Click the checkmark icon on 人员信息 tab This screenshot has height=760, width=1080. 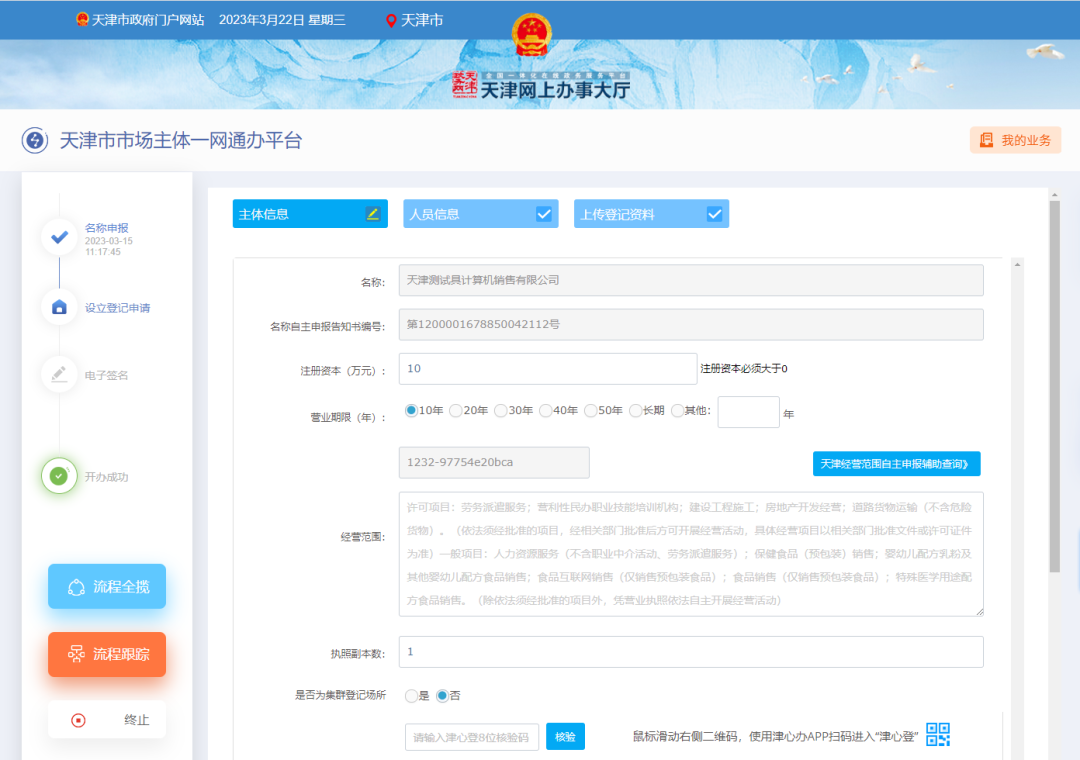click(x=543, y=214)
